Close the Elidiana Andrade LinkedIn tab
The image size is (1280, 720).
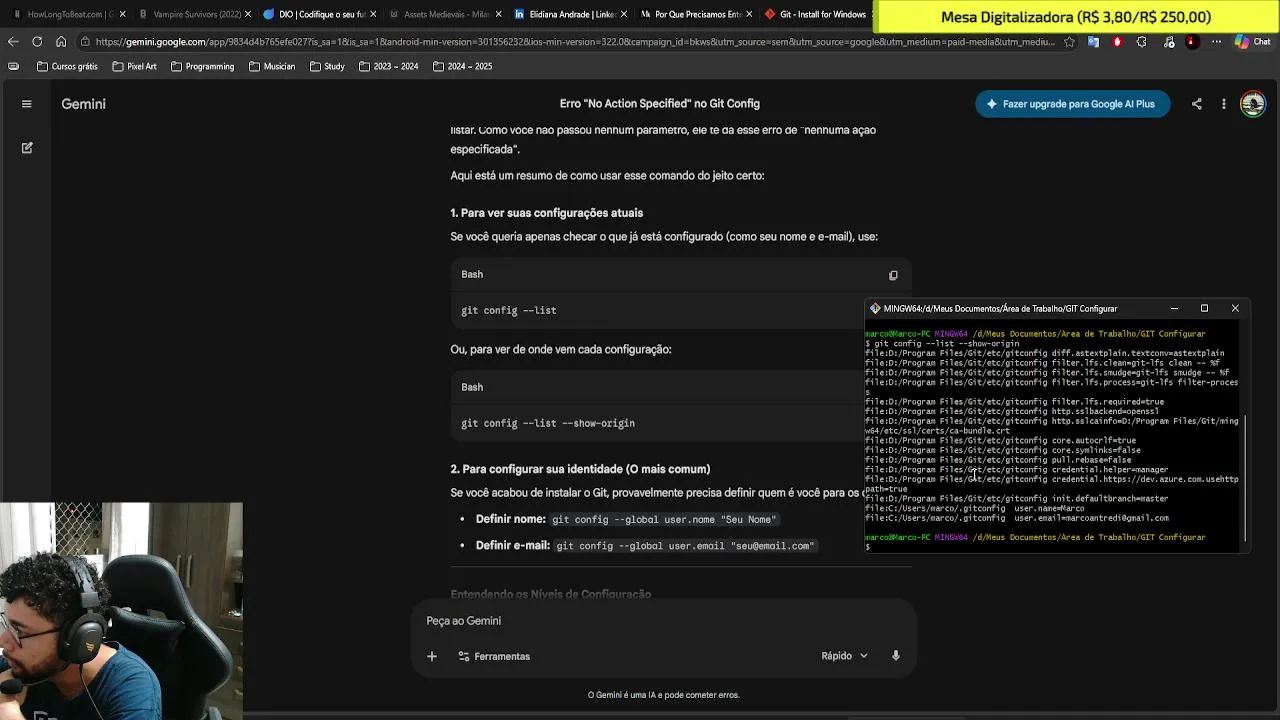point(623,14)
